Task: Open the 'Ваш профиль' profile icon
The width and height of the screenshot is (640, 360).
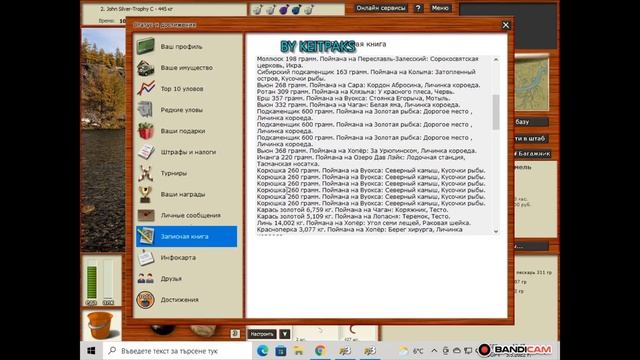Action: click(x=145, y=47)
